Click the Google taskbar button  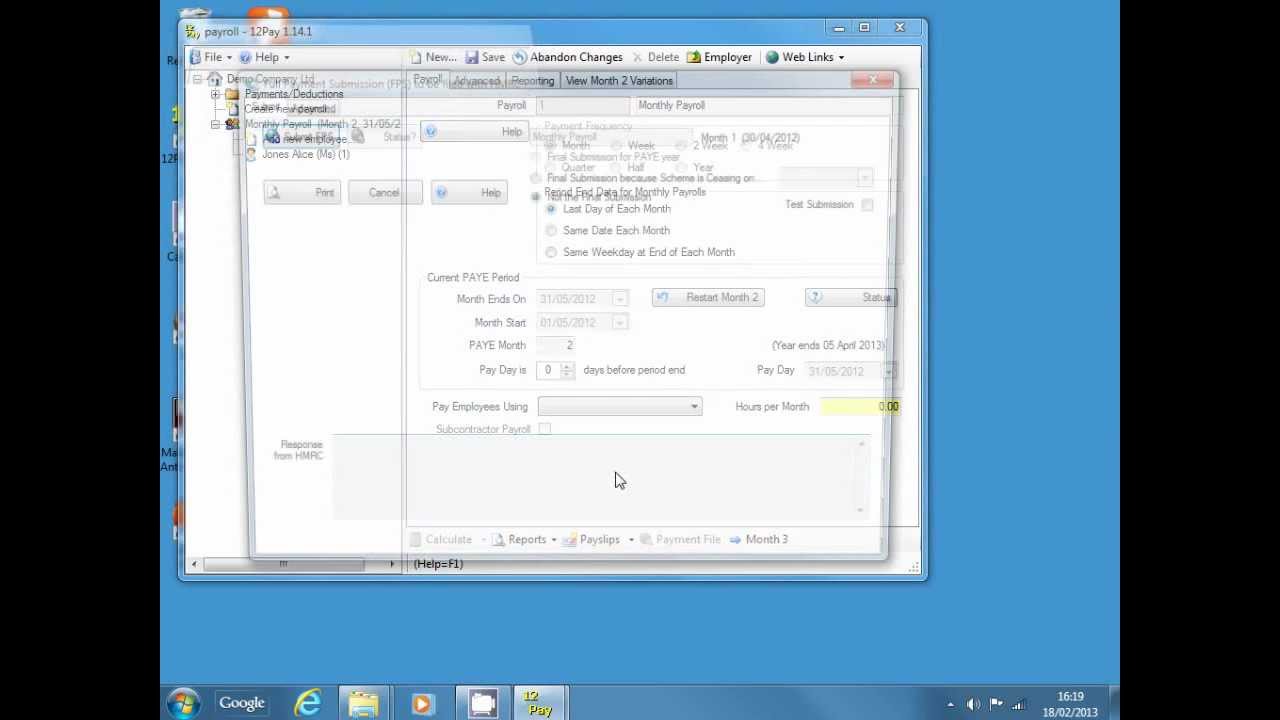click(242, 703)
